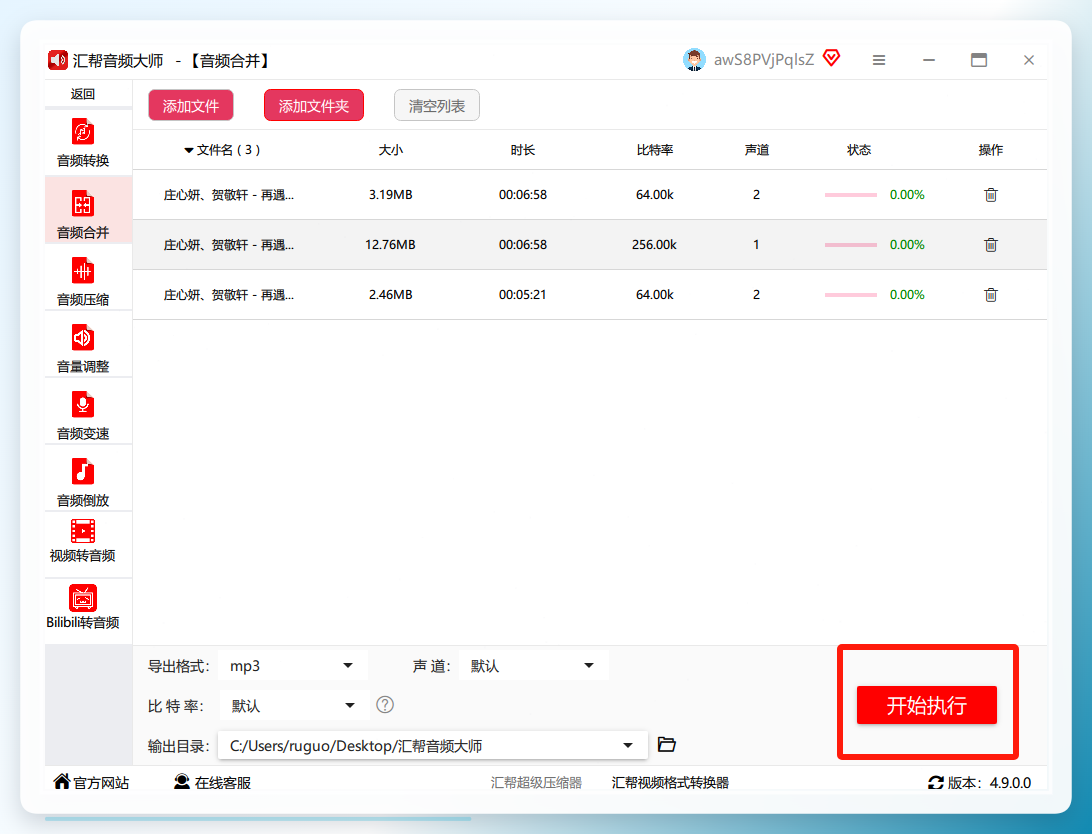Image resolution: width=1092 pixels, height=834 pixels.
Task: Select the file name in the 2.46MB row
Action: coord(228,295)
